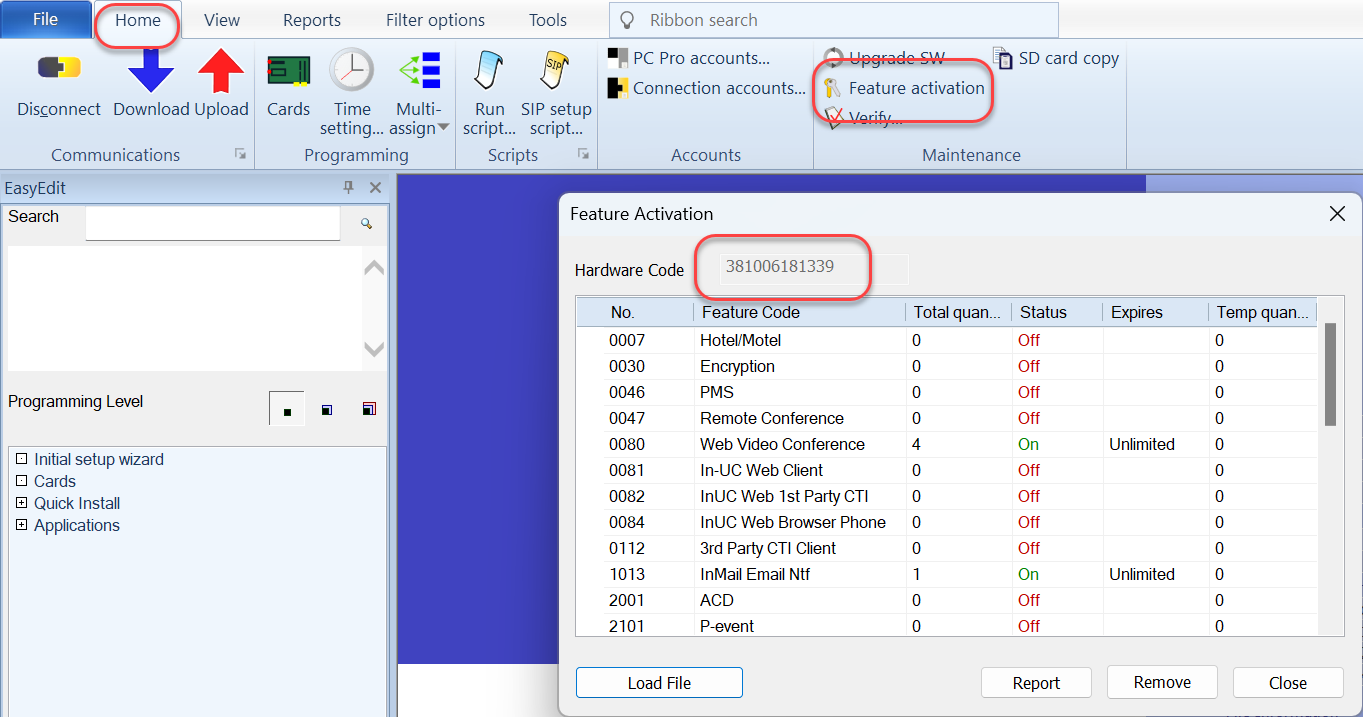Open Time setting clock icon

coord(352,70)
